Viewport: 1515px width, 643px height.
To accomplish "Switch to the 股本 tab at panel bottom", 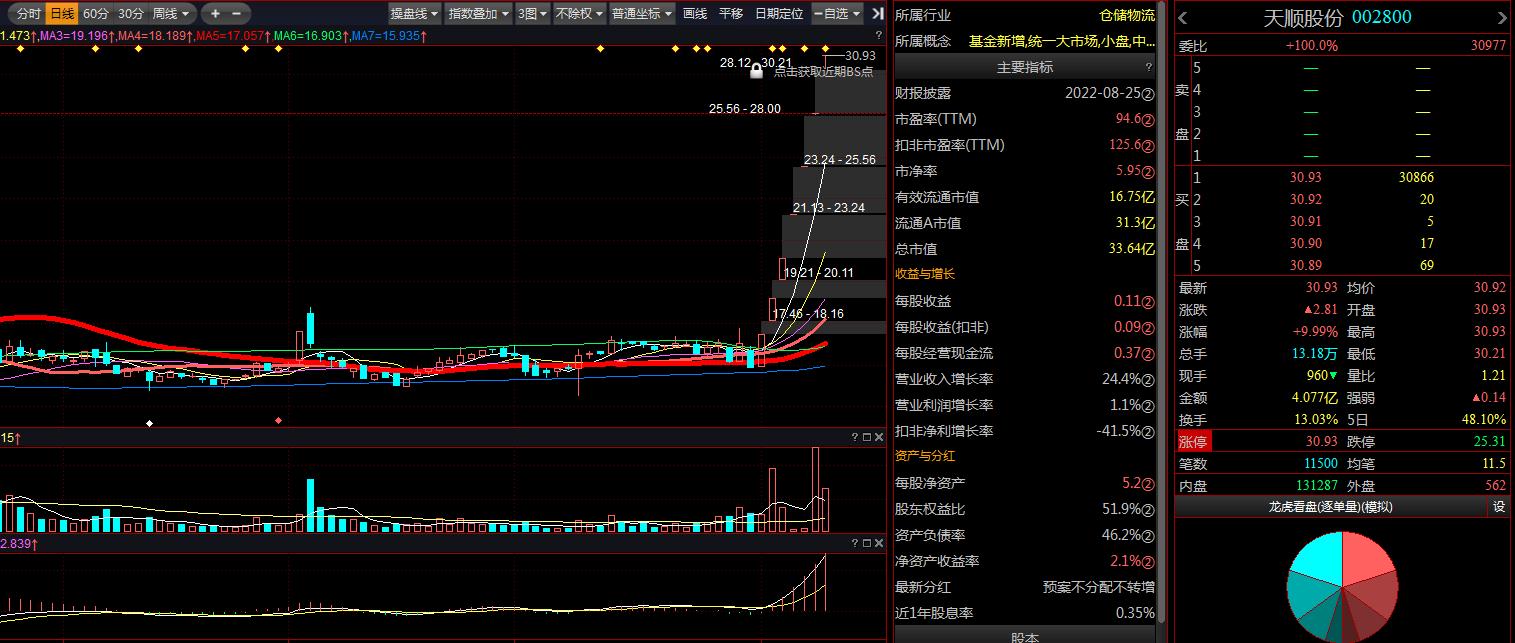I will 1025,637.
